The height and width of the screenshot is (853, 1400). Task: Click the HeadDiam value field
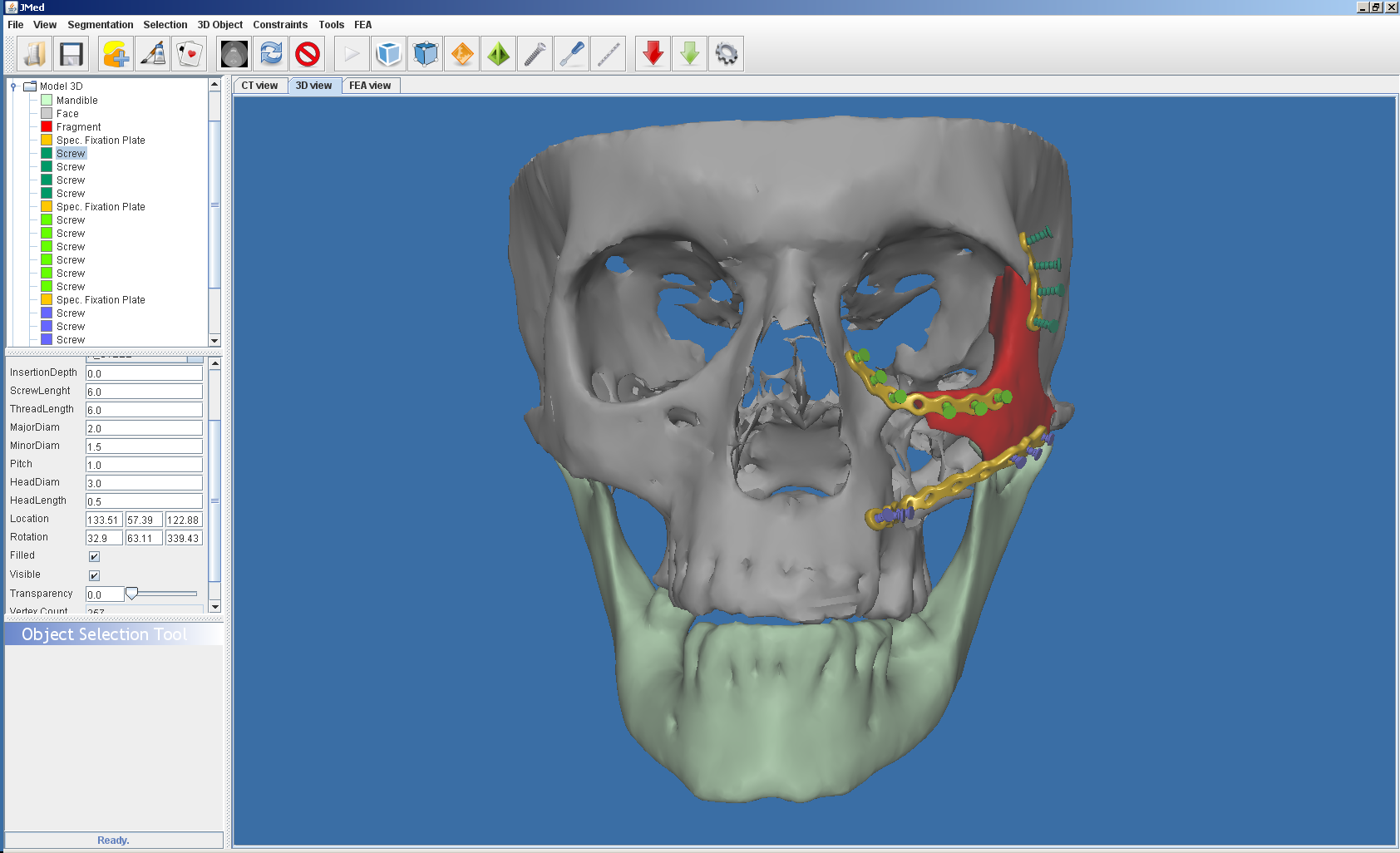tap(144, 483)
